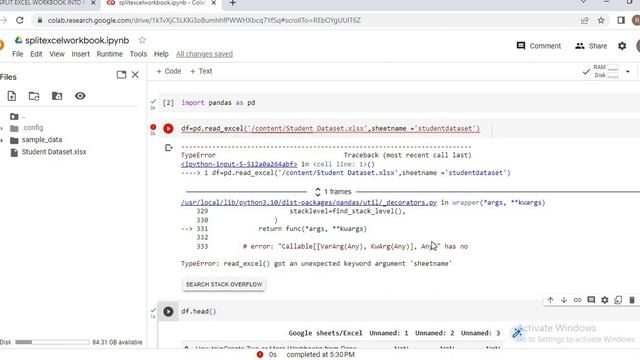Click 'All changes saved' link
The image size is (640, 360).
pyautogui.click(x=204, y=54)
